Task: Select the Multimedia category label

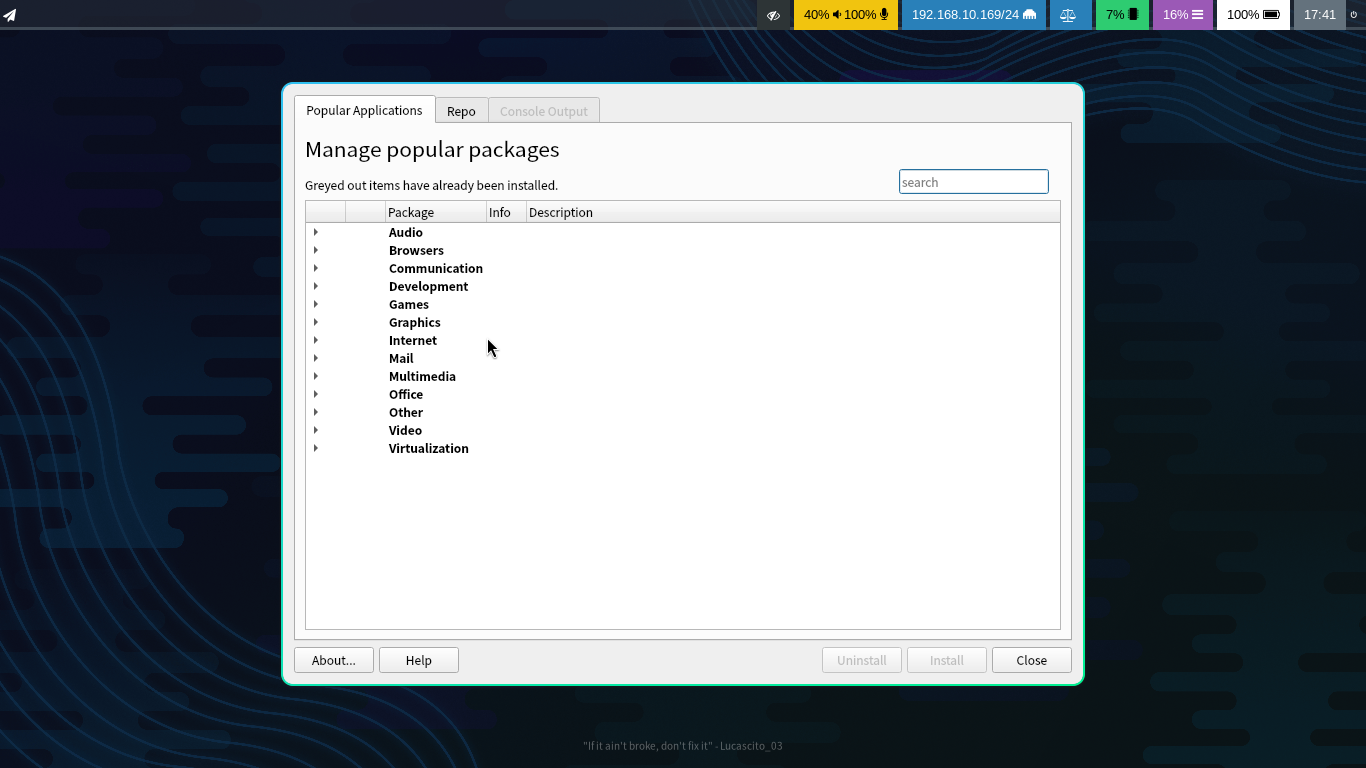Action: point(422,376)
